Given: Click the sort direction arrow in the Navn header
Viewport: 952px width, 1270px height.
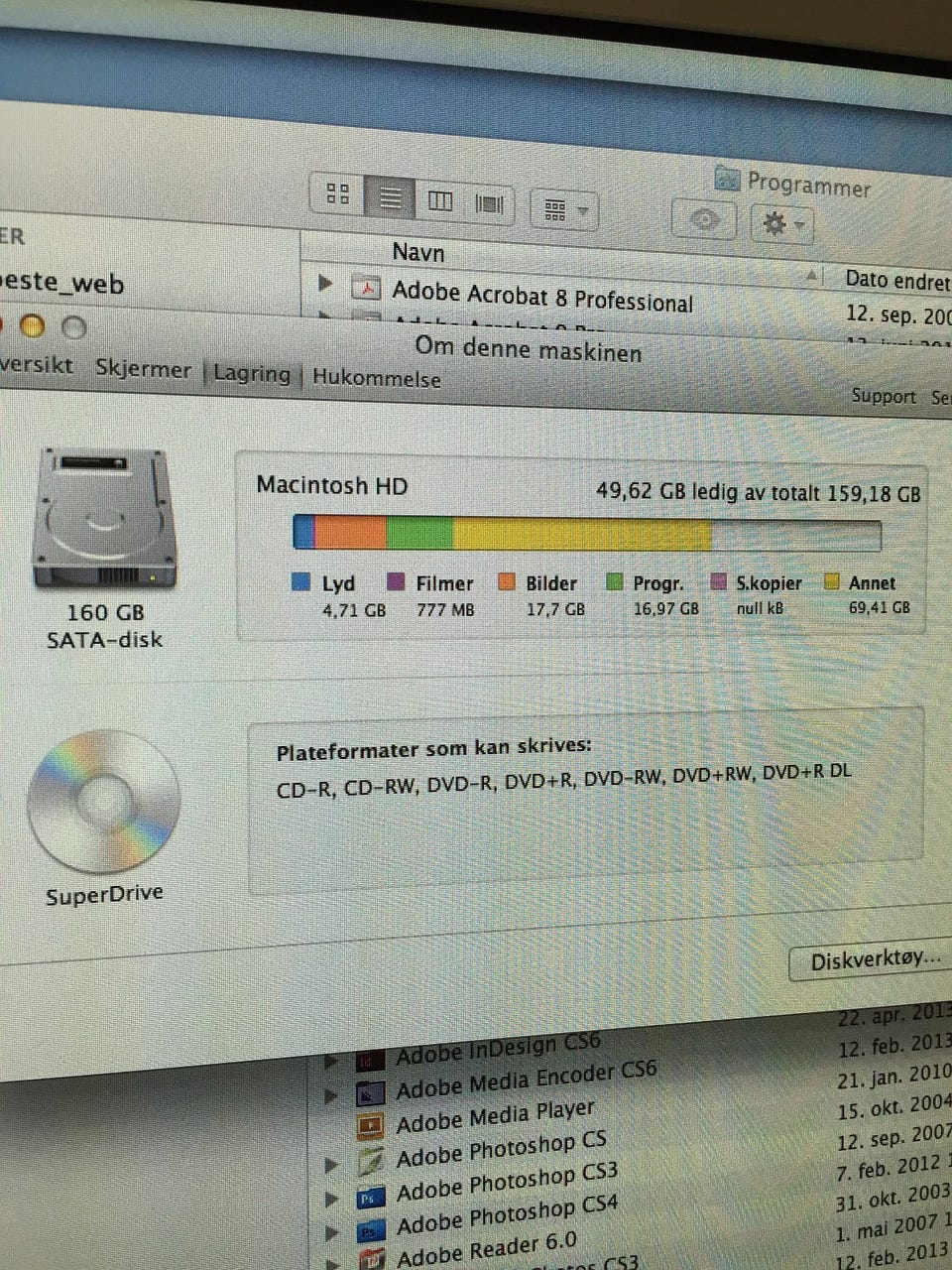Looking at the screenshot, I should pos(813,275).
